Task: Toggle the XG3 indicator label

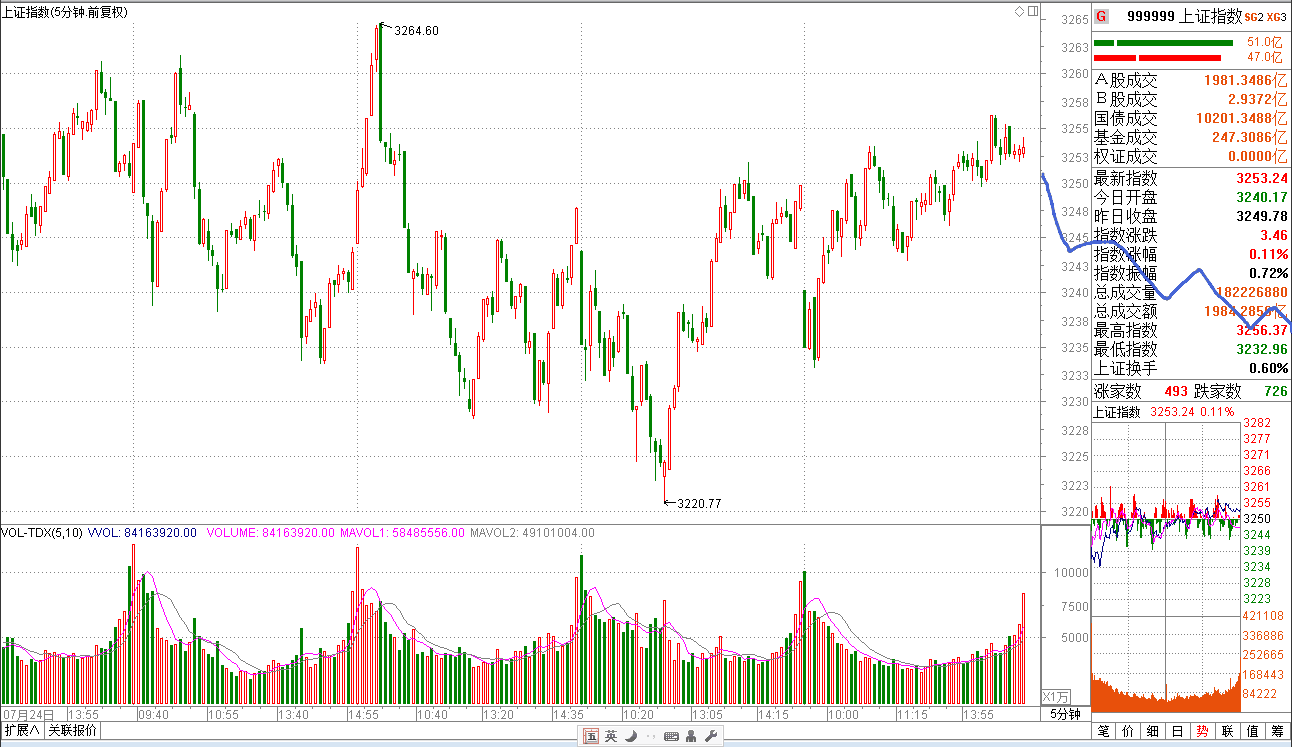Action: 1275,17
